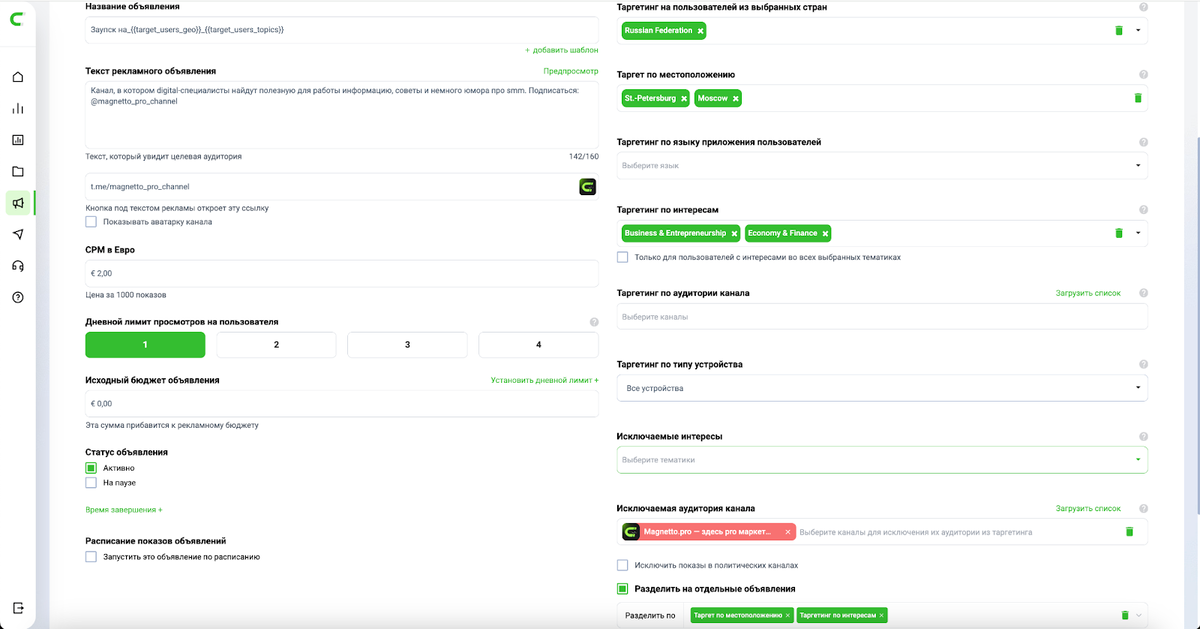This screenshot has width=1200, height=629.
Task: Open help for app language targeting
Action: [x=1143, y=143]
